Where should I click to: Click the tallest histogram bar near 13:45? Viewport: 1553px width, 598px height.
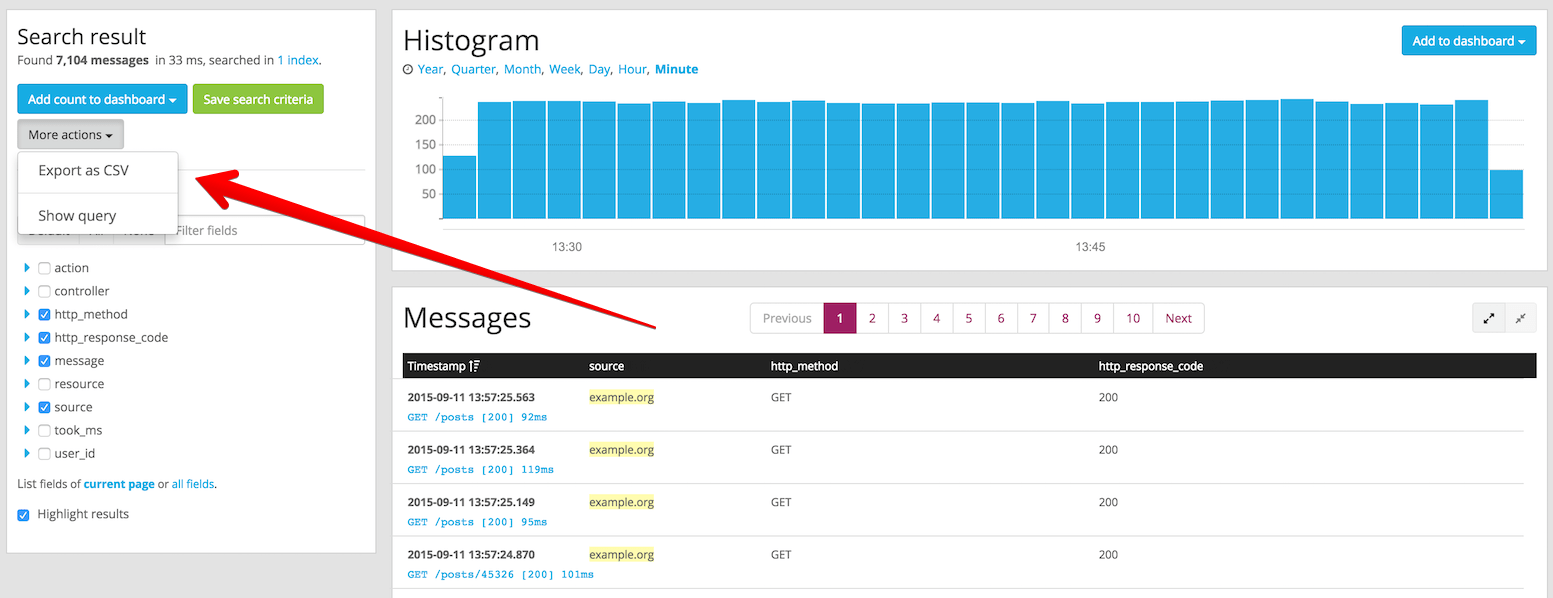coord(1053,159)
